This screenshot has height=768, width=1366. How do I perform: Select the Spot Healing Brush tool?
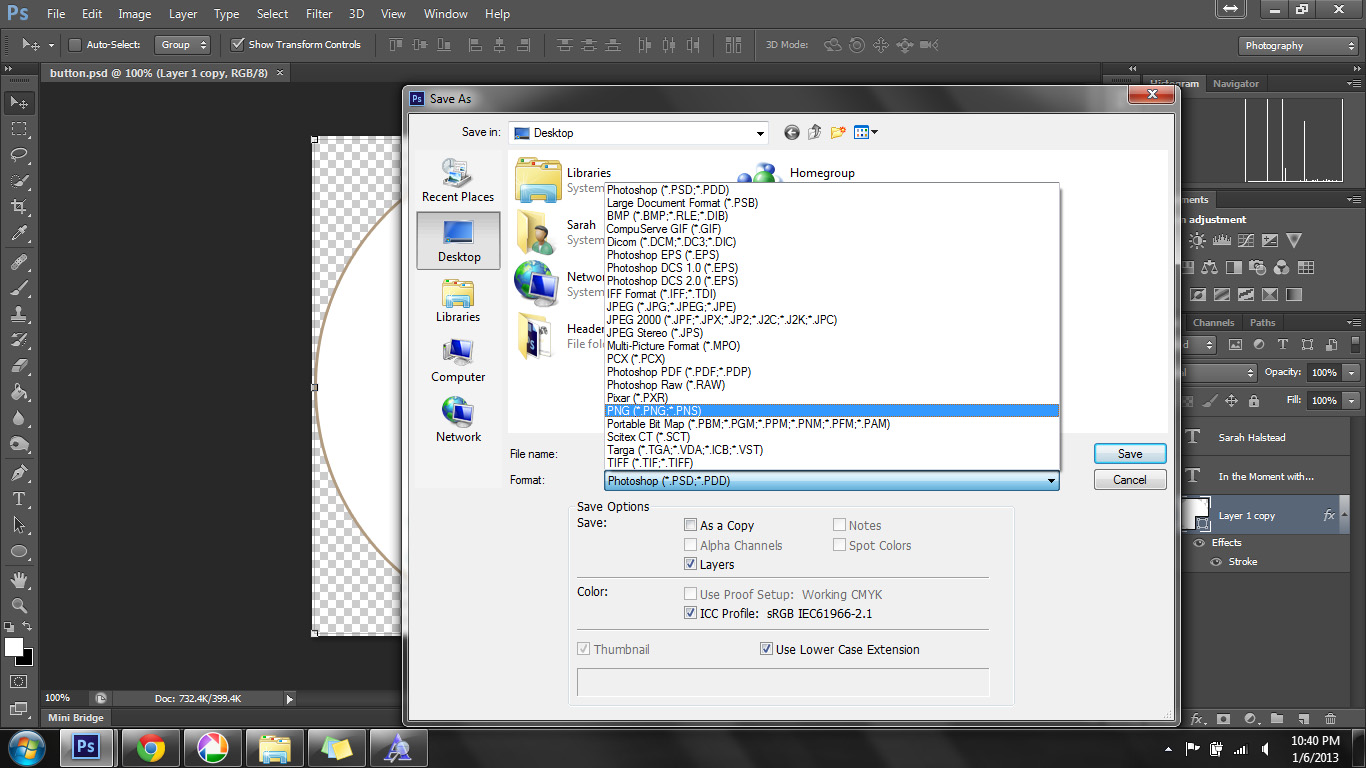19,262
